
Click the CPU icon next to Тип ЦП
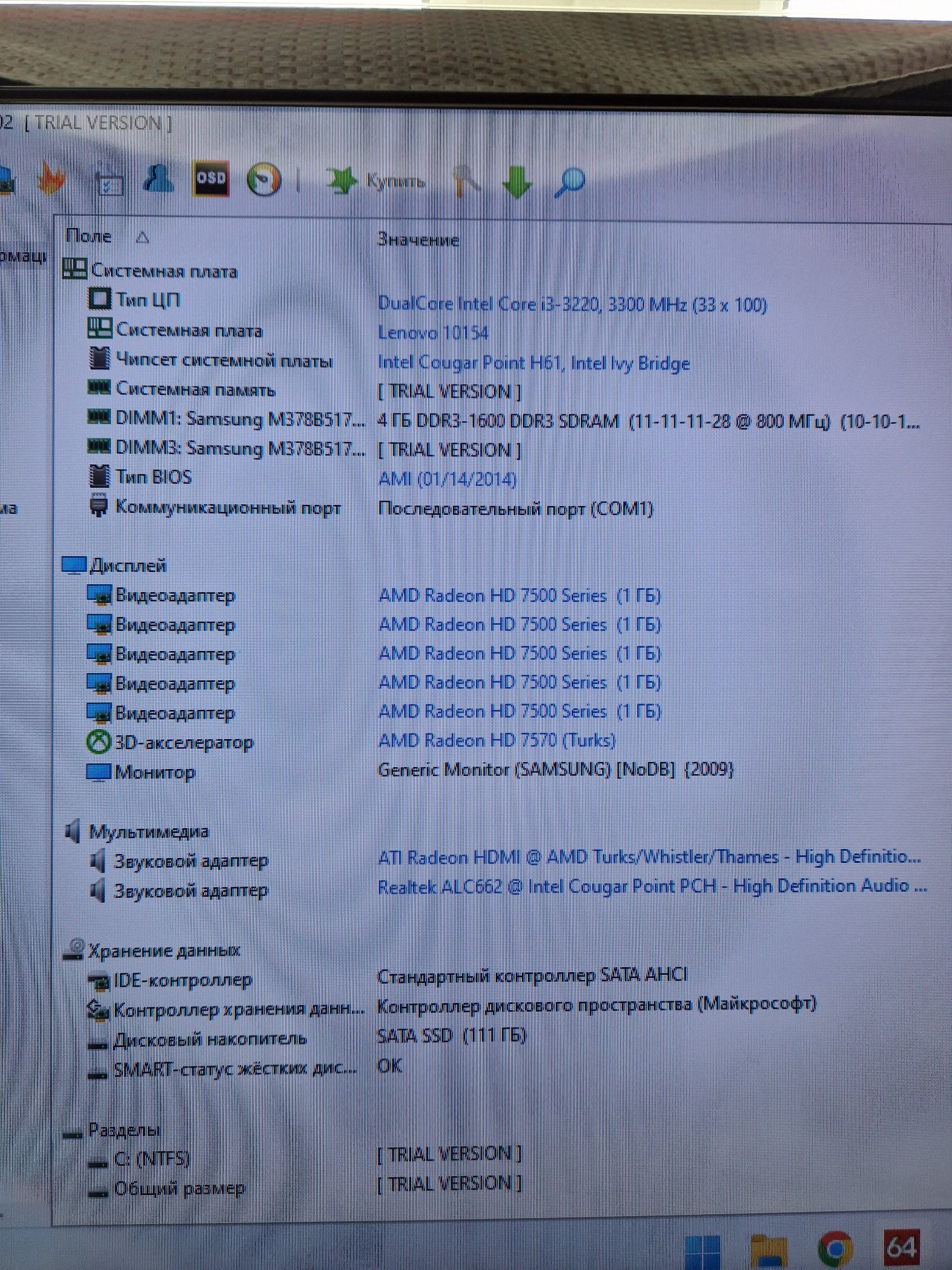point(99,298)
